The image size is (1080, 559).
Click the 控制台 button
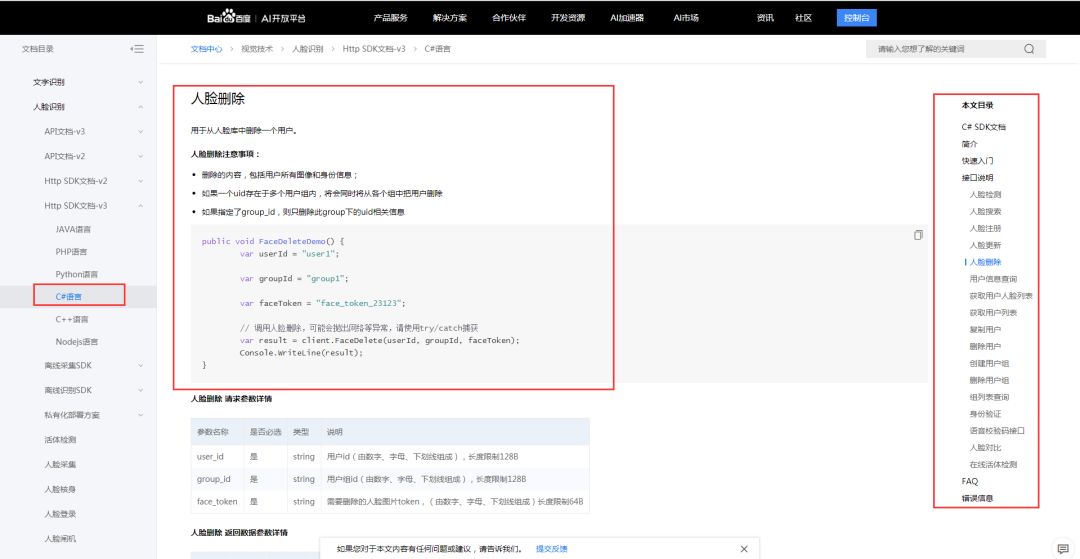coord(856,18)
